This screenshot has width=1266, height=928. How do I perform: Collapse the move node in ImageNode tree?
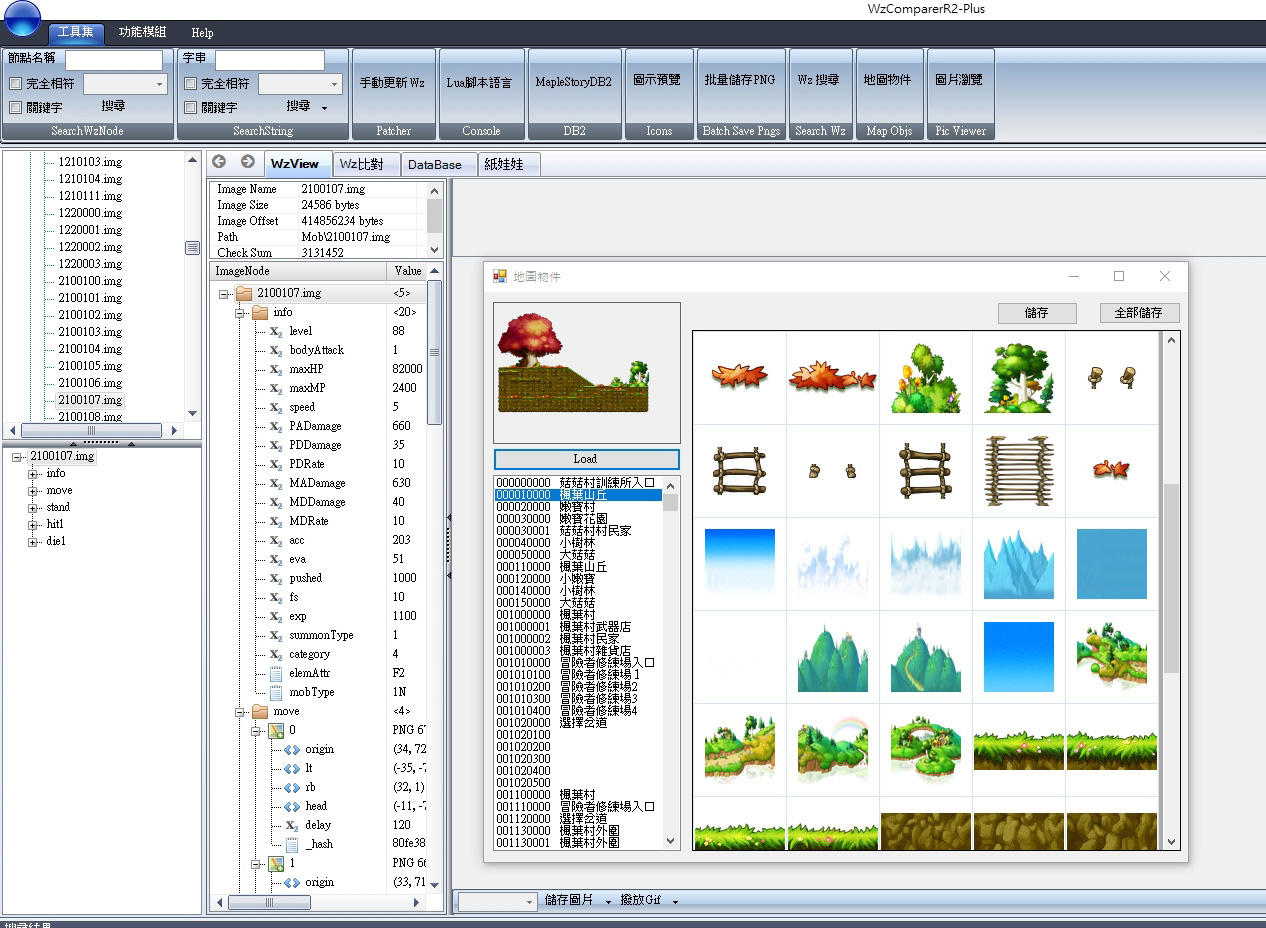240,712
